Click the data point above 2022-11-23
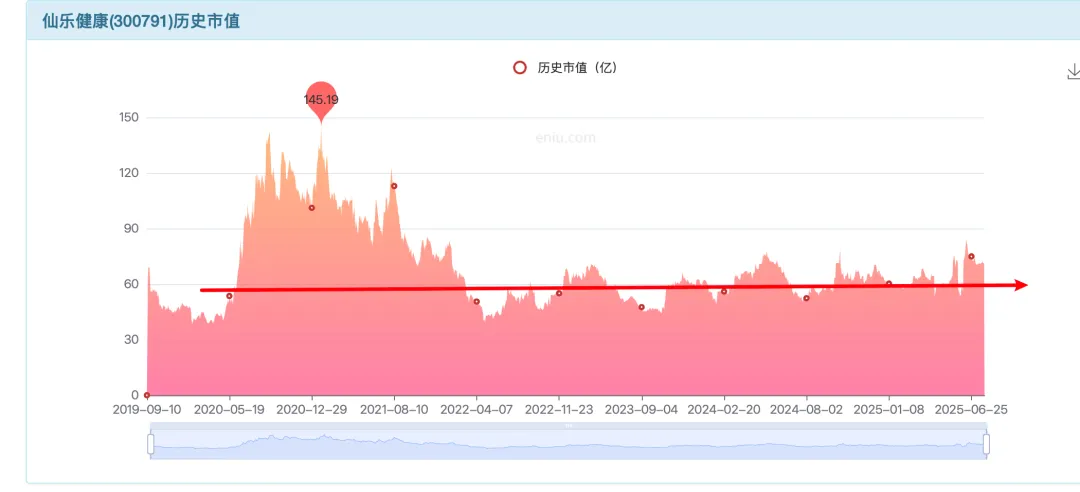 click(559, 294)
